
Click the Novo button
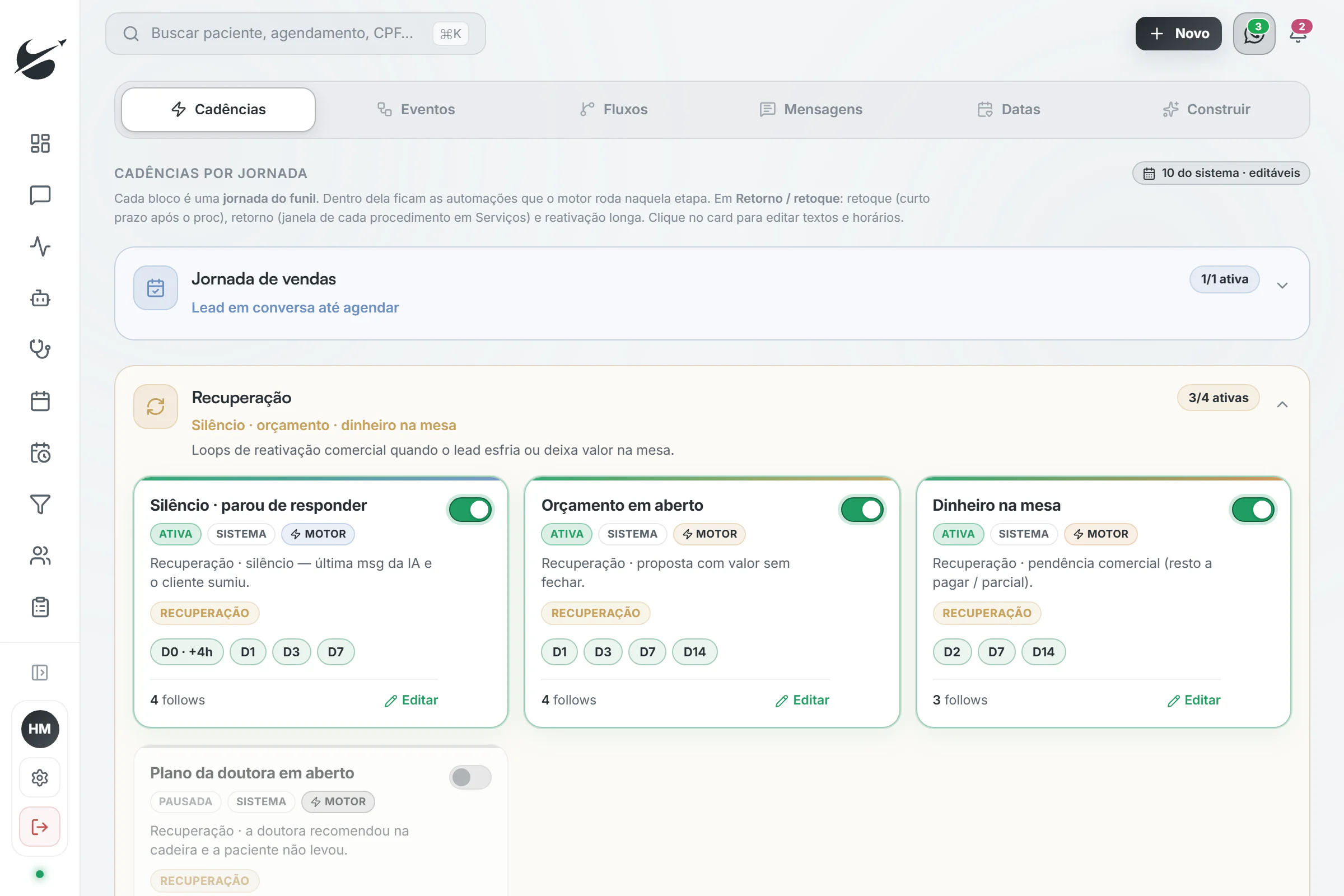coord(1178,34)
